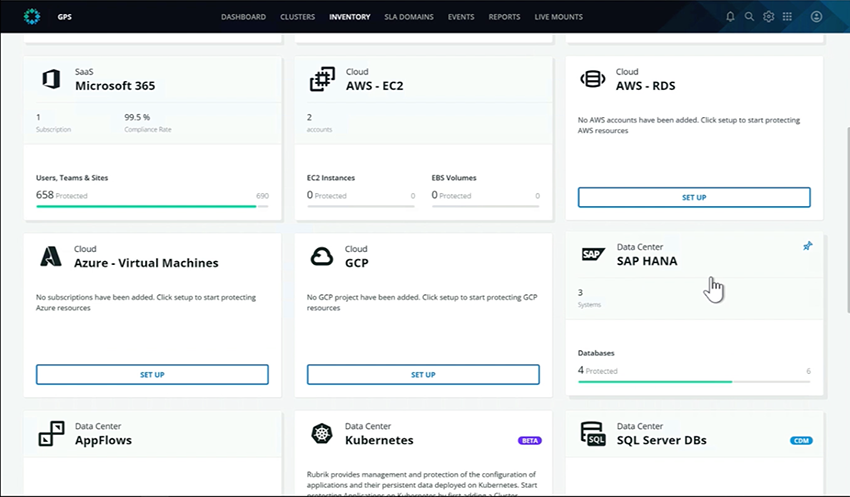
Task: Click the page vertical scrollbar
Action: 847,220
